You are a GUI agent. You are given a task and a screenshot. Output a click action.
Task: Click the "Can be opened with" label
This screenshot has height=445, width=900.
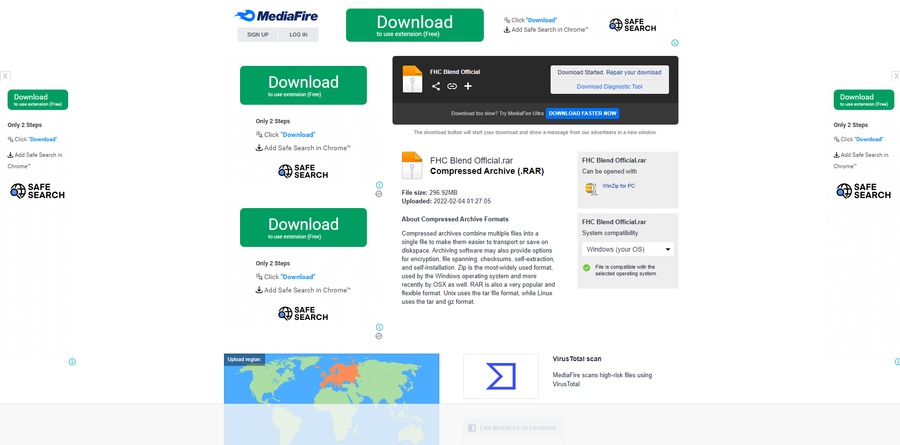[609, 172]
